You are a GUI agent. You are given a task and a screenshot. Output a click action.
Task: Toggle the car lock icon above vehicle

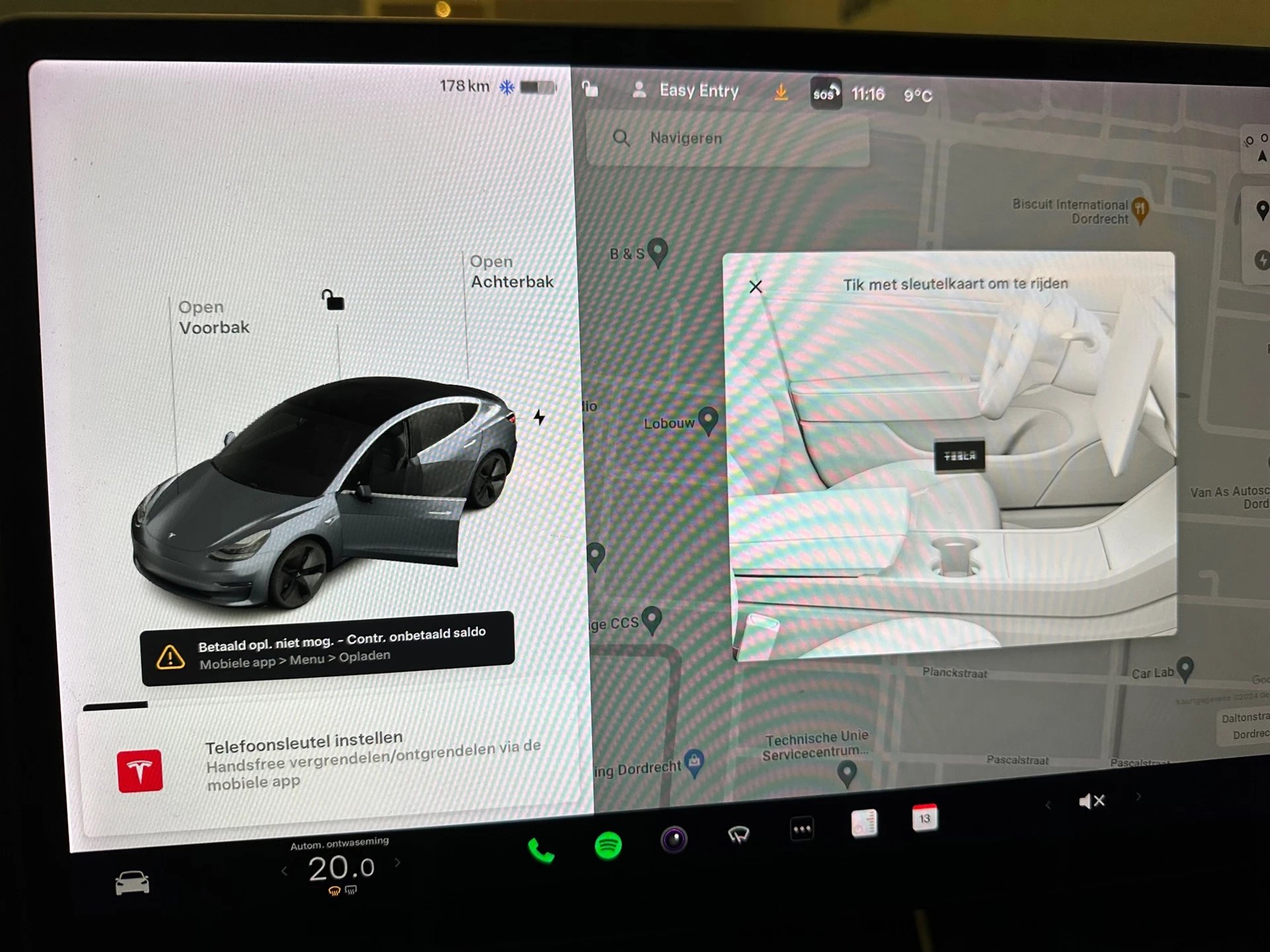[333, 299]
